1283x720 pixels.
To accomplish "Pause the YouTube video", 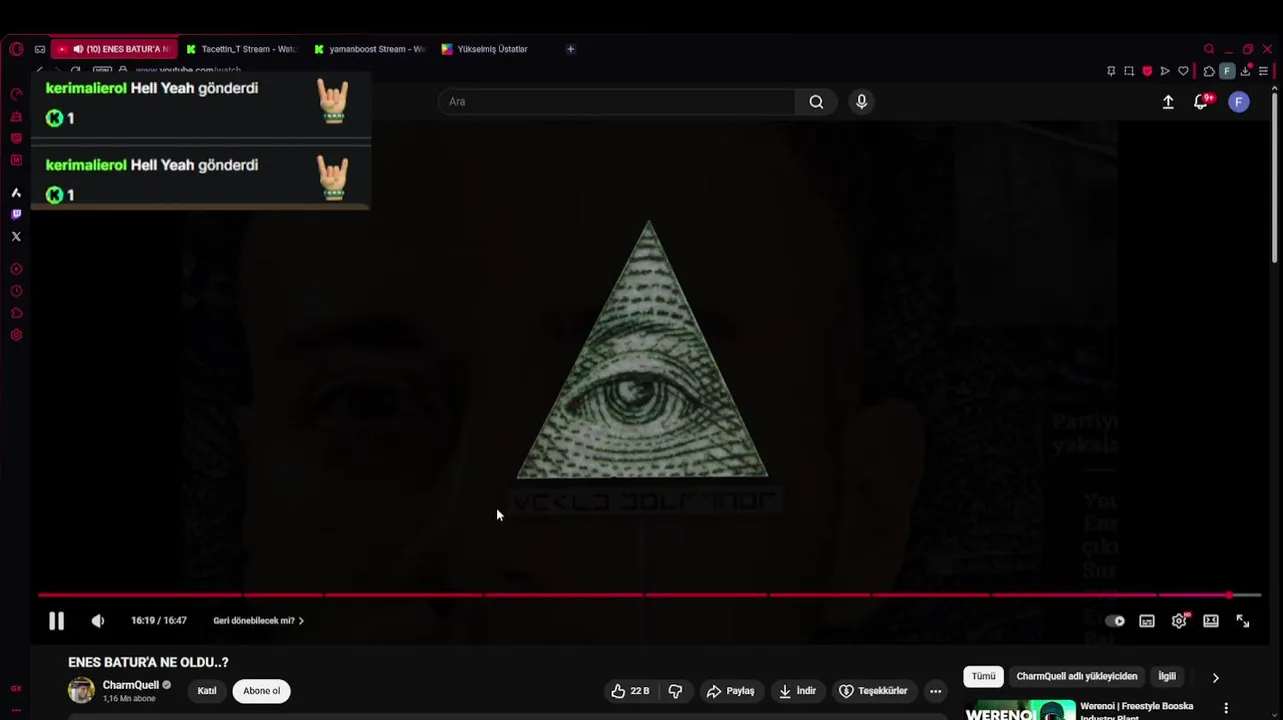I will (56, 621).
